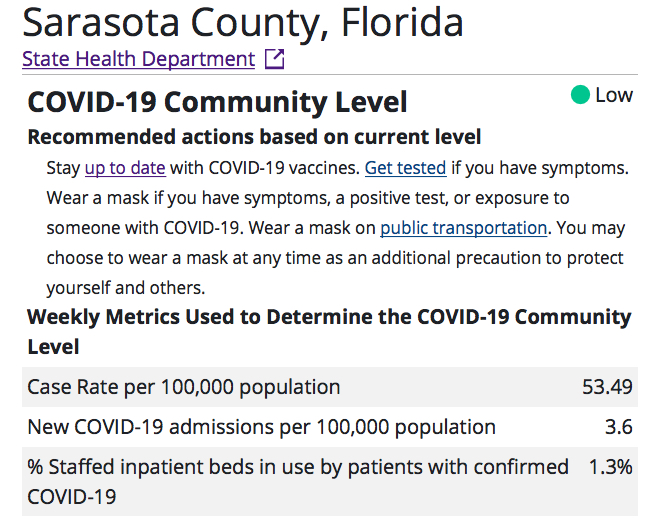Select the COVID-19 Community Level heading

click(217, 102)
